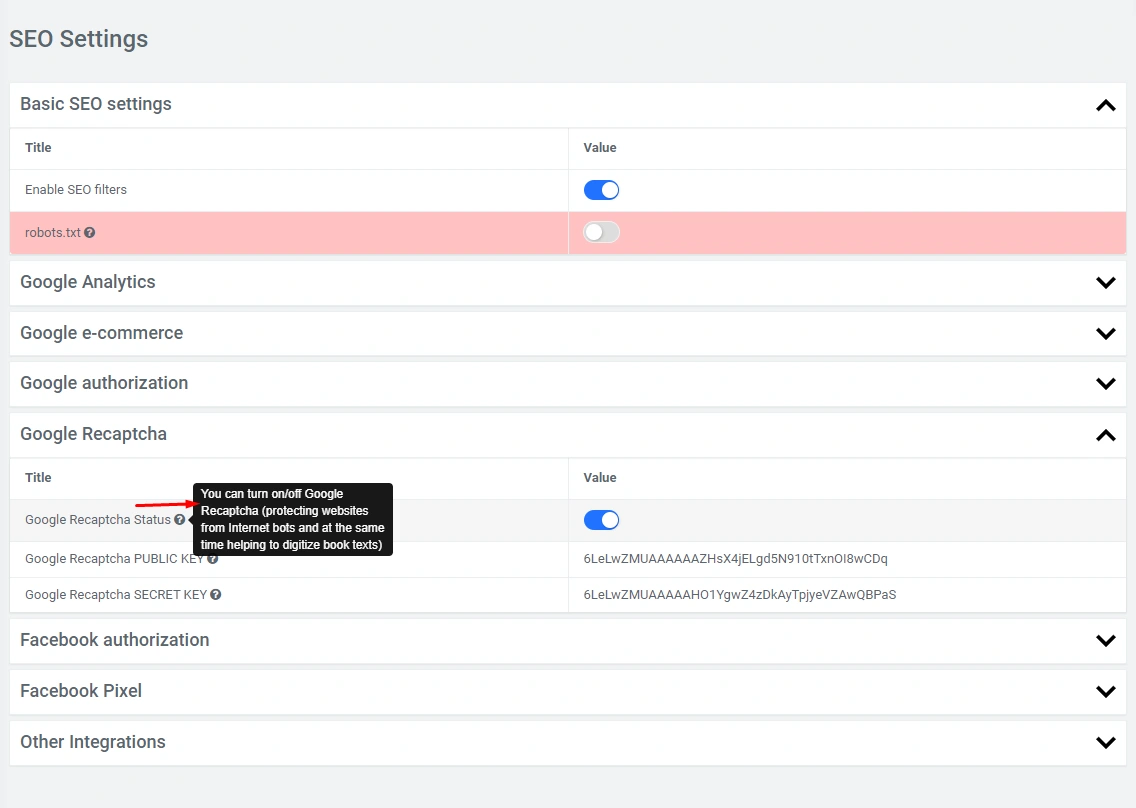1136x808 pixels.
Task: Click the Recaptcha SECRET KEY value
Action: pyautogui.click(x=739, y=595)
